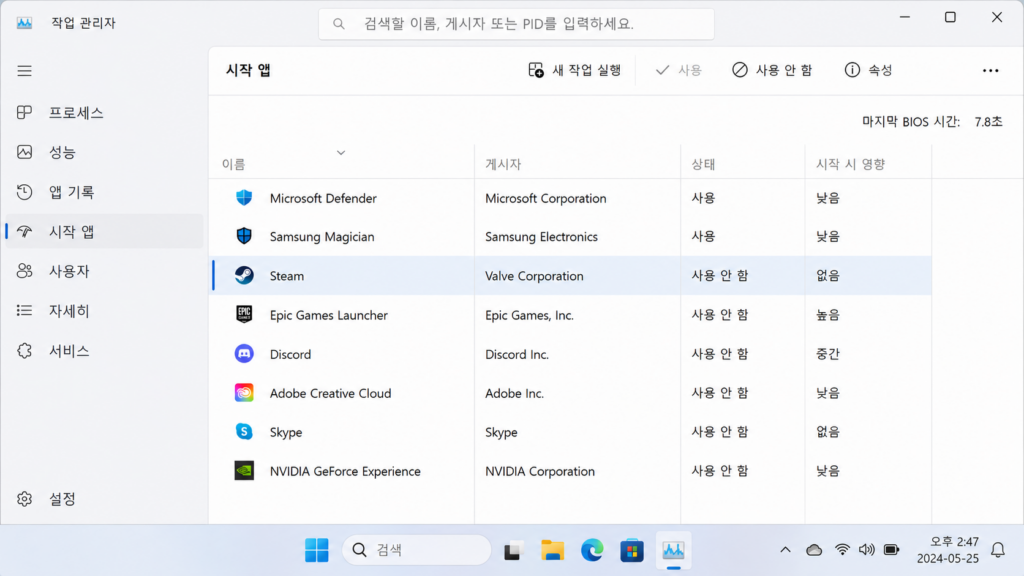
Task: Click the volume speaker tray icon
Action: pyautogui.click(x=867, y=550)
